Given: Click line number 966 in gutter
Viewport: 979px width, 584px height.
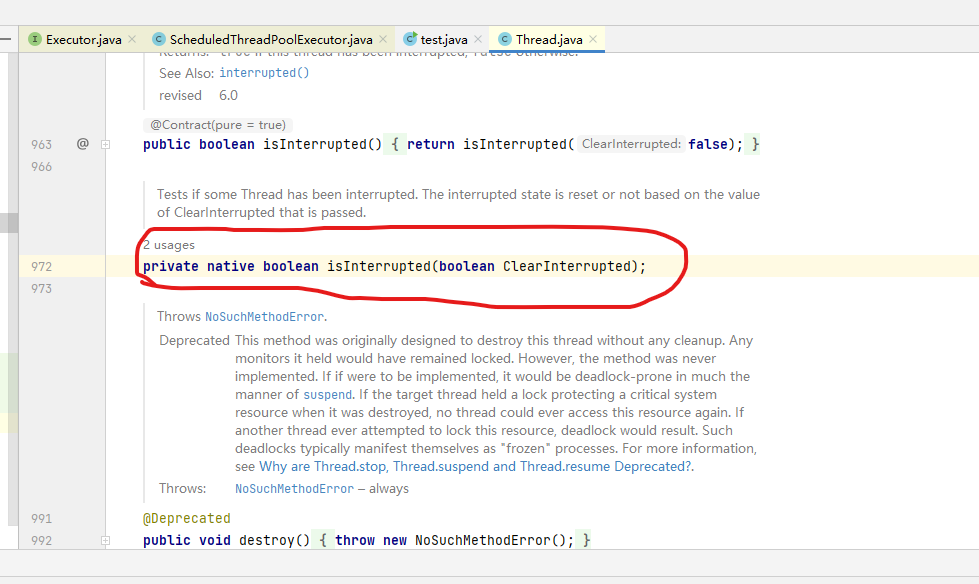Looking at the screenshot, I should 41,167.
